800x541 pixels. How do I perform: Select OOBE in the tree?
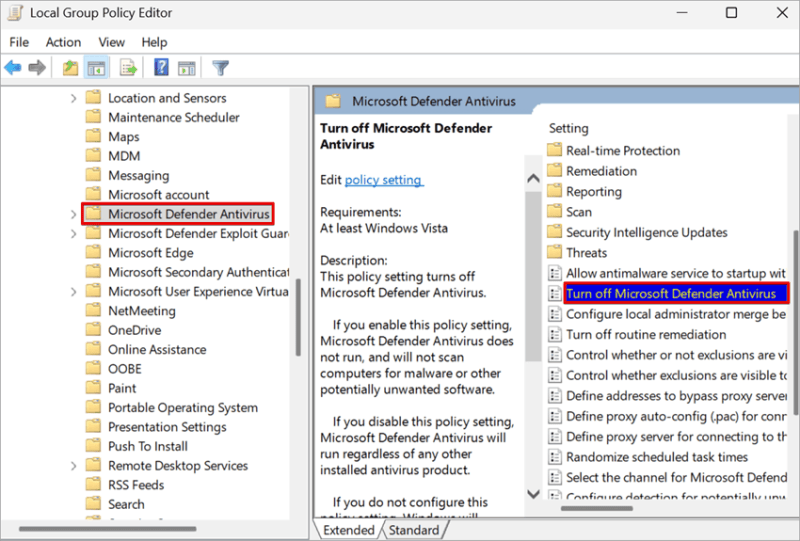point(124,368)
